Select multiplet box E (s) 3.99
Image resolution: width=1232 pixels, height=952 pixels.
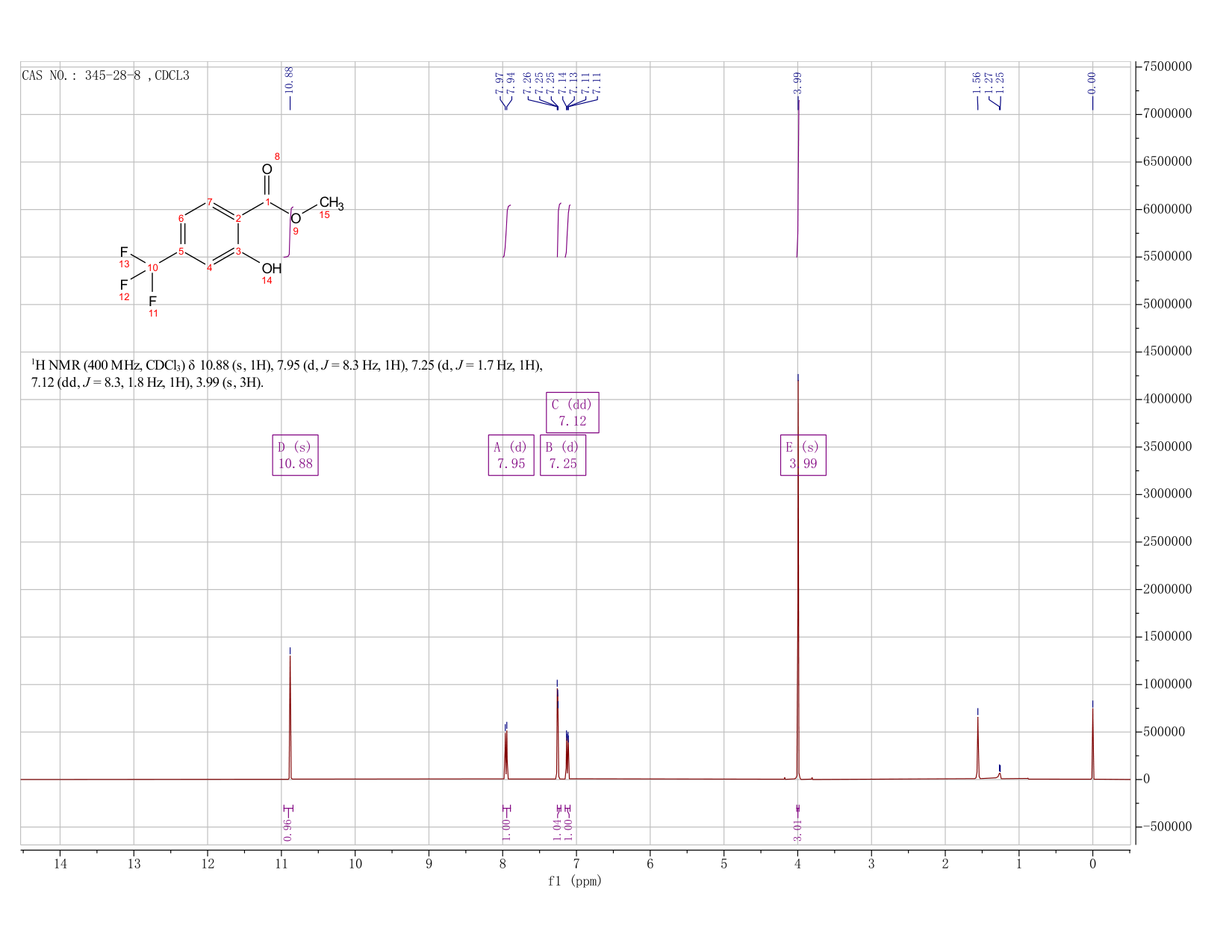(803, 455)
